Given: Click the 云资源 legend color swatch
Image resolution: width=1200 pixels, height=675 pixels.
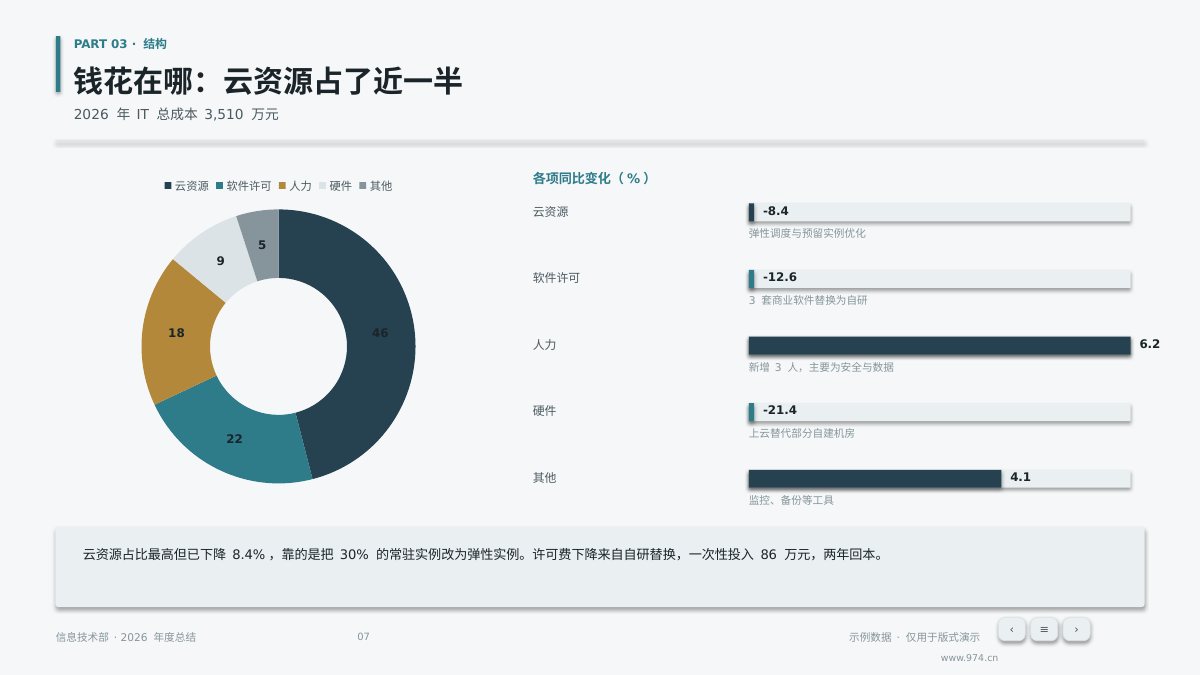Looking at the screenshot, I should (x=168, y=186).
